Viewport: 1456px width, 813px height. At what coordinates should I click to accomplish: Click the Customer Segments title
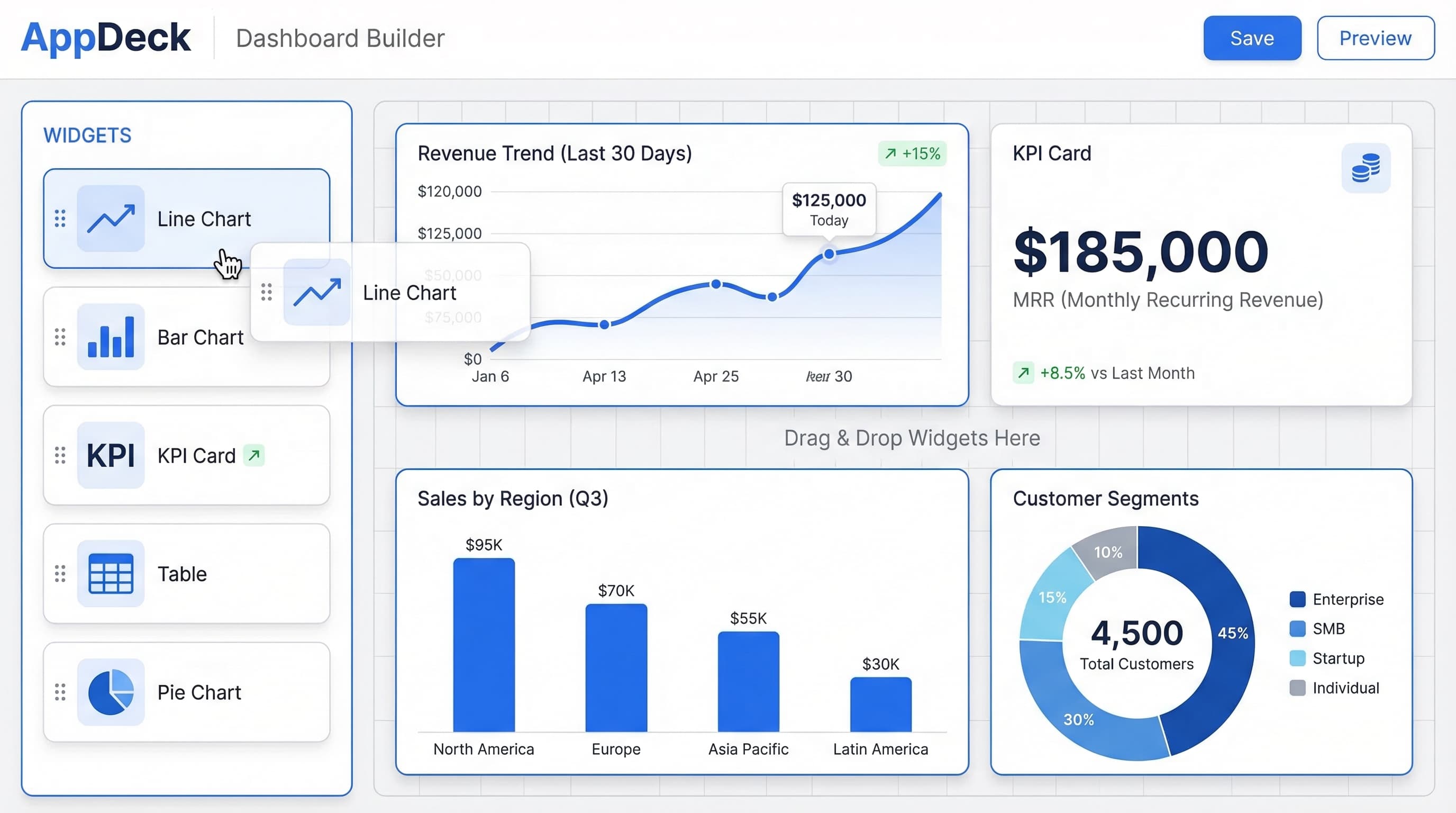click(x=1106, y=499)
